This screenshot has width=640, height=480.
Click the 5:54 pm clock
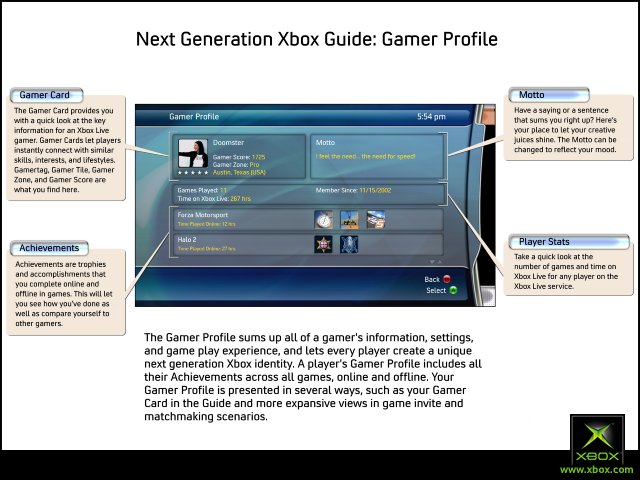tap(431, 117)
